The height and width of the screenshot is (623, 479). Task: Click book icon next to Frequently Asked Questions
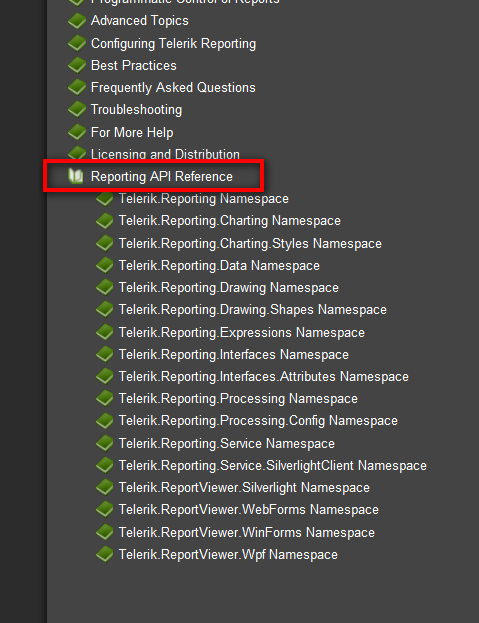[x=77, y=87]
